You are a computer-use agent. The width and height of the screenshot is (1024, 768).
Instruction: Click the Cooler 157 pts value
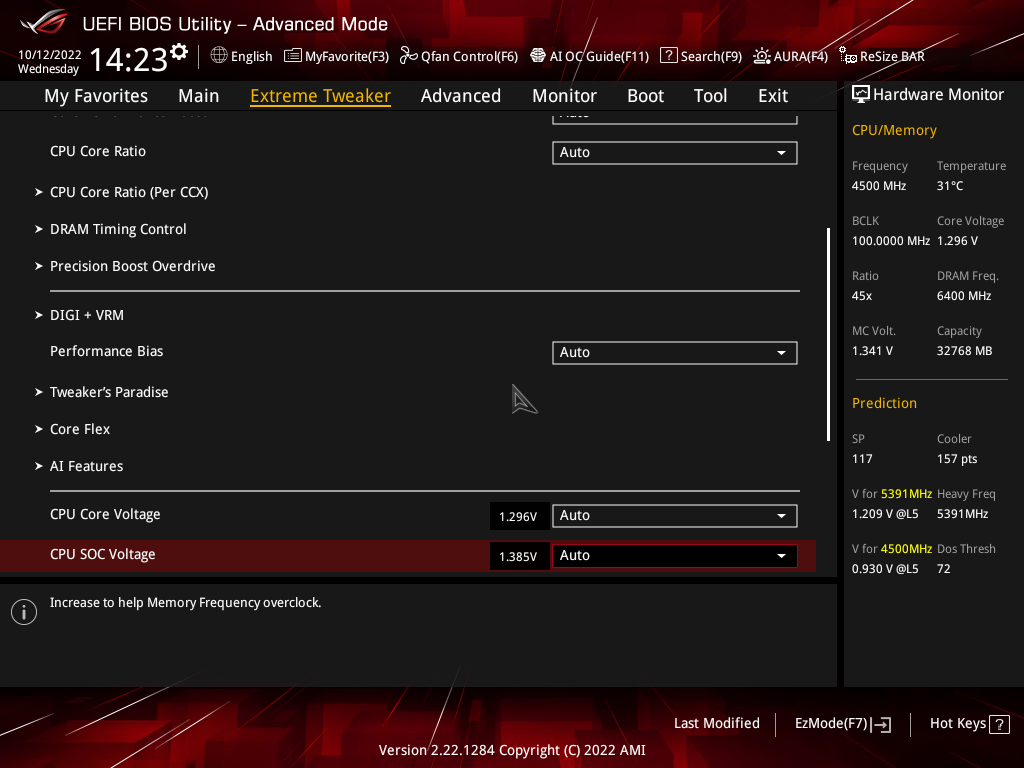click(x=957, y=459)
